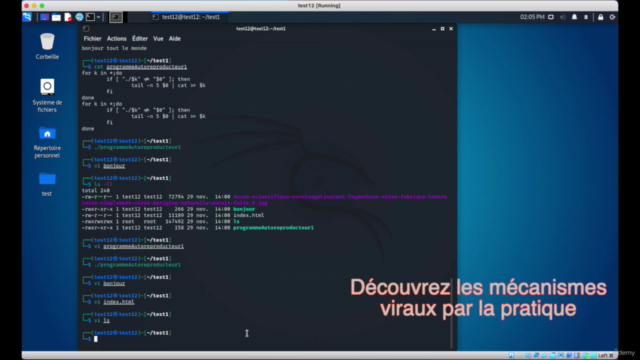
Task: Launch terminal emulator from the top panel
Action: click(90, 17)
